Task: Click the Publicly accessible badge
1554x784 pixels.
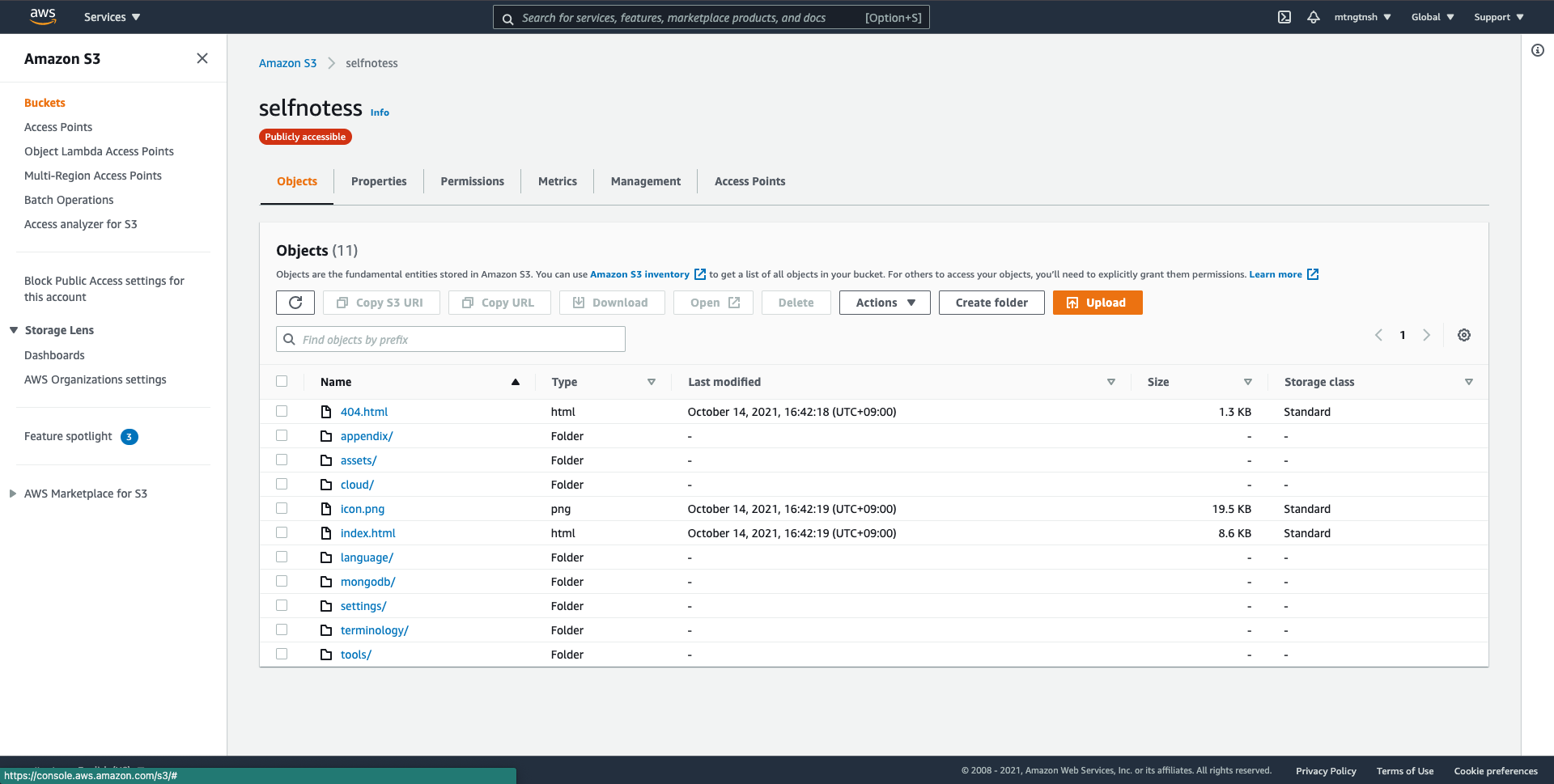Action: [305, 137]
